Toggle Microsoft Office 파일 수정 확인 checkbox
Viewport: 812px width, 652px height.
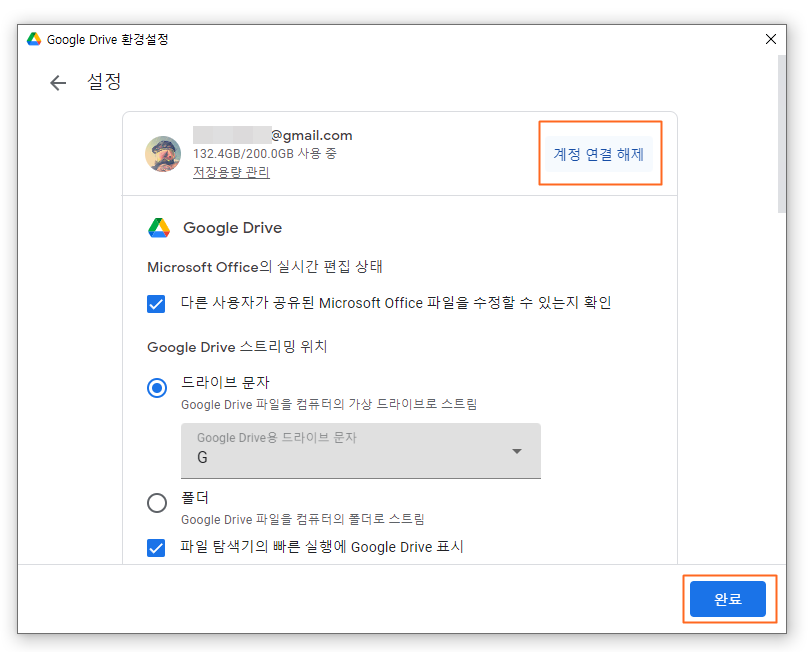pos(156,303)
